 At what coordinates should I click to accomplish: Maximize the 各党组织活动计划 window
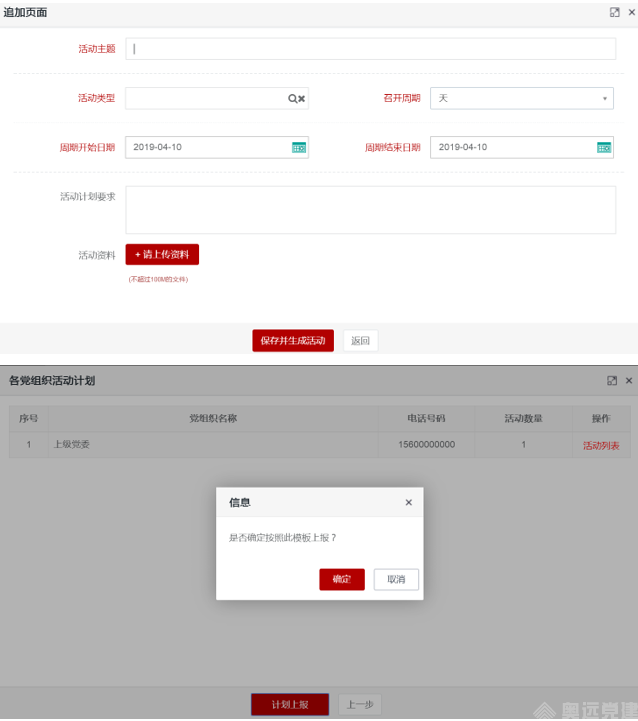[612, 381]
